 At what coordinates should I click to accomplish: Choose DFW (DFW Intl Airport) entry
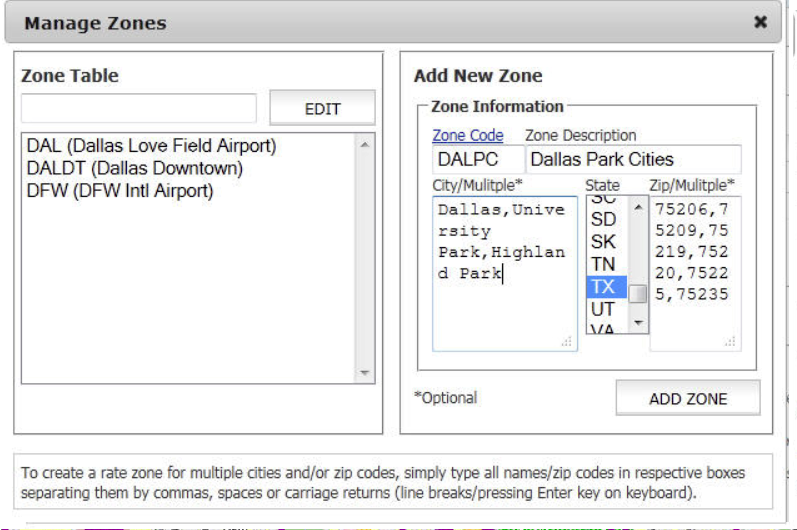pos(120,190)
